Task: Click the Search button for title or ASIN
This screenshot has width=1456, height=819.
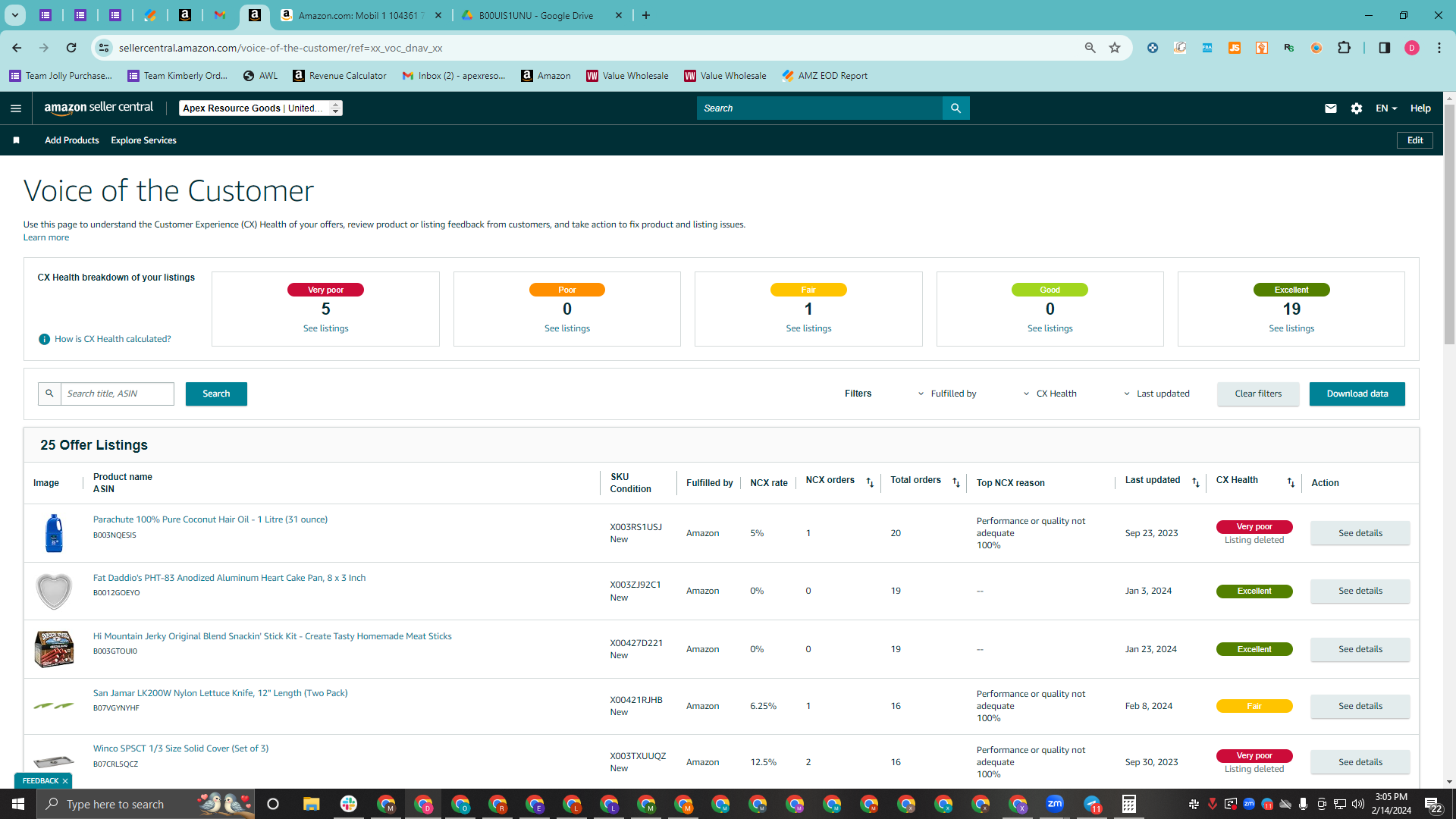Action: (x=216, y=394)
